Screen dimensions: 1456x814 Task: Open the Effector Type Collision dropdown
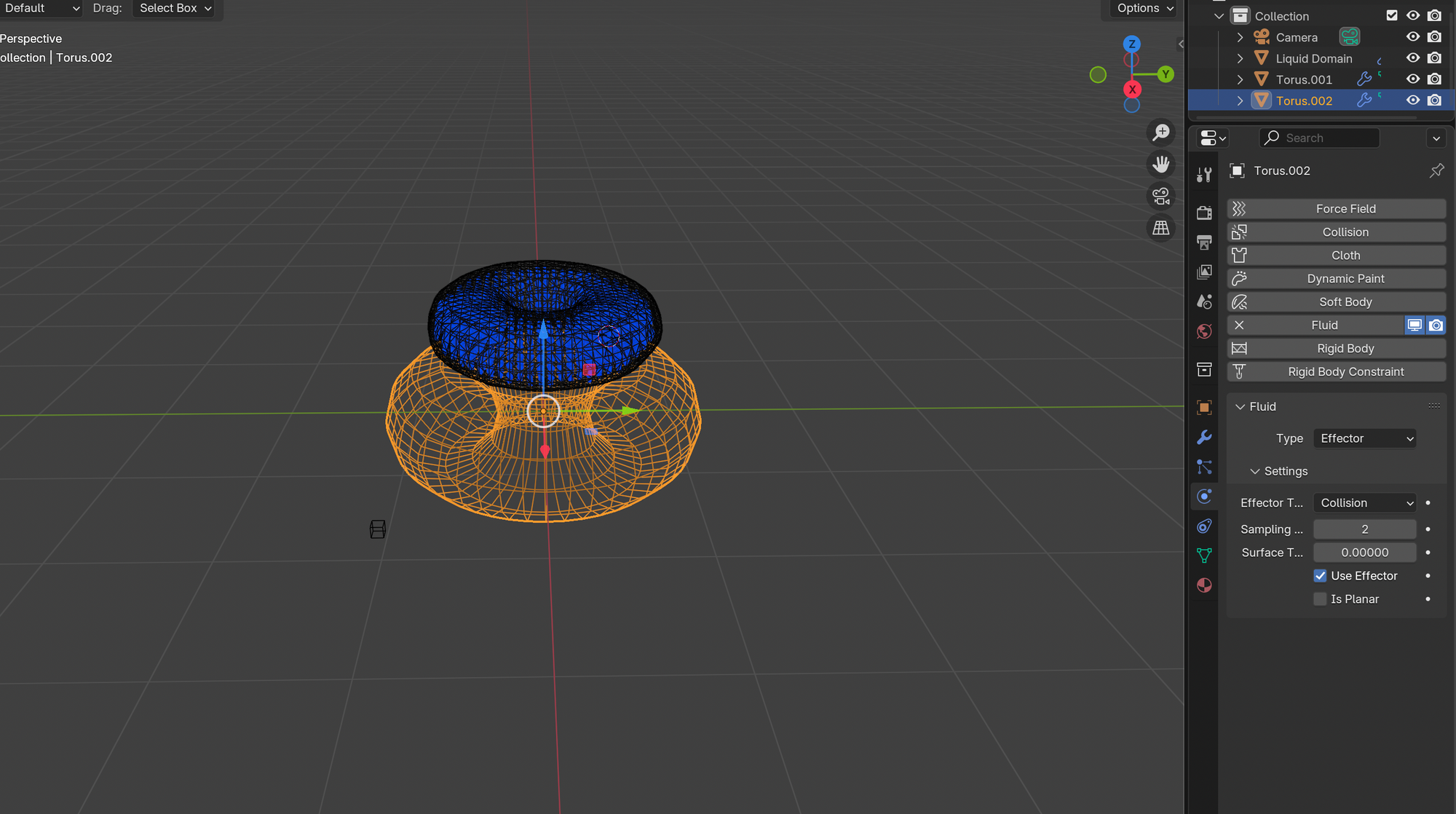click(x=1365, y=502)
